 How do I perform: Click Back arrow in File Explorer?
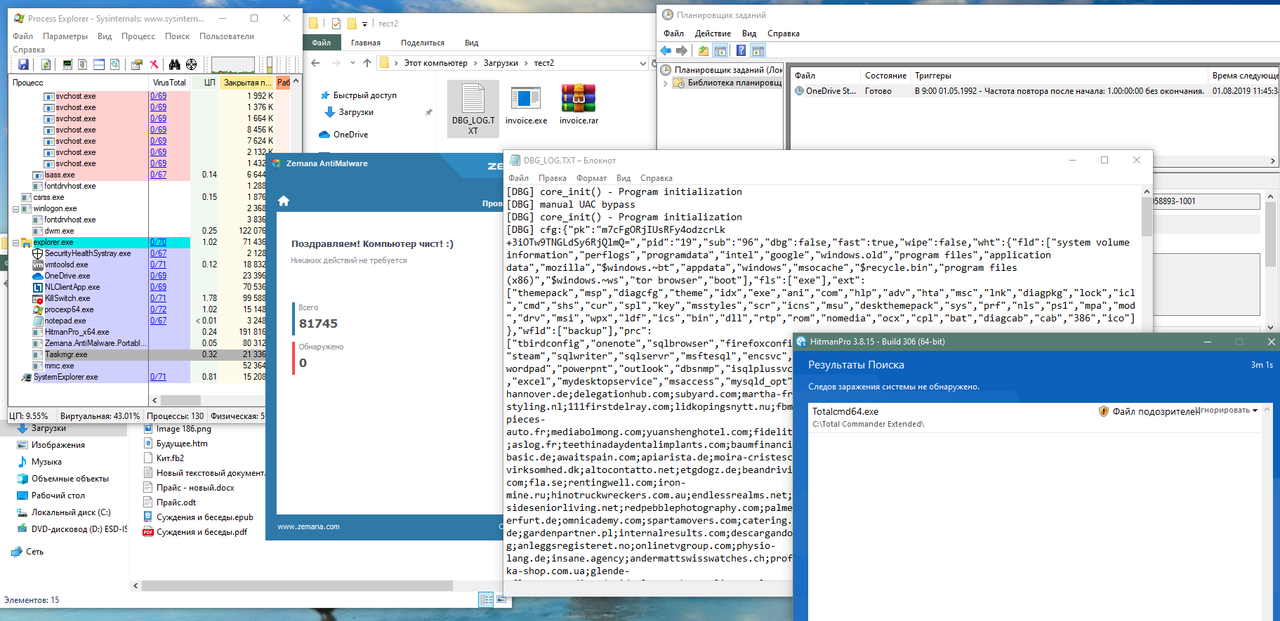click(315, 63)
